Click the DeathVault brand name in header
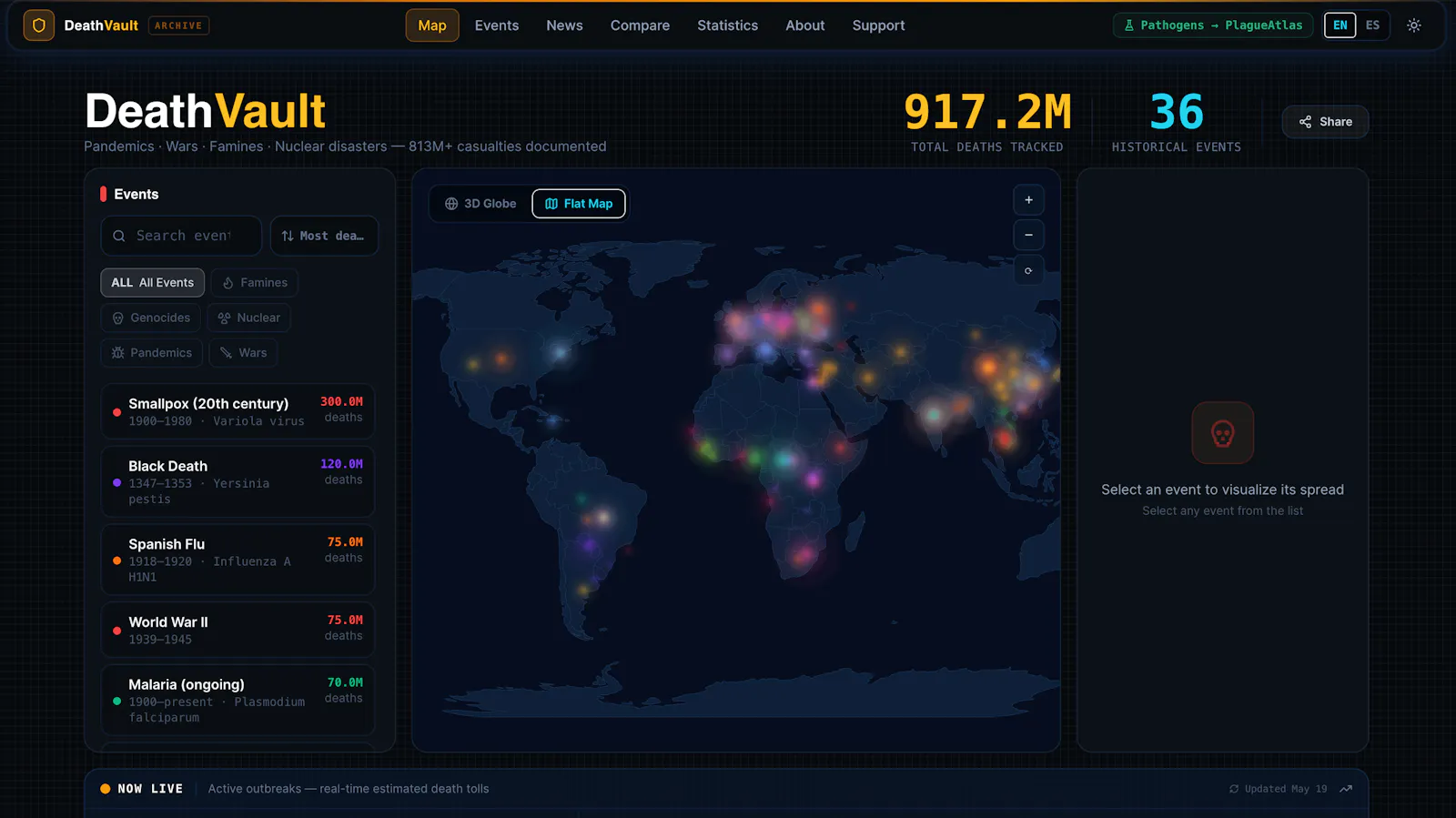1456x818 pixels. 101,25
